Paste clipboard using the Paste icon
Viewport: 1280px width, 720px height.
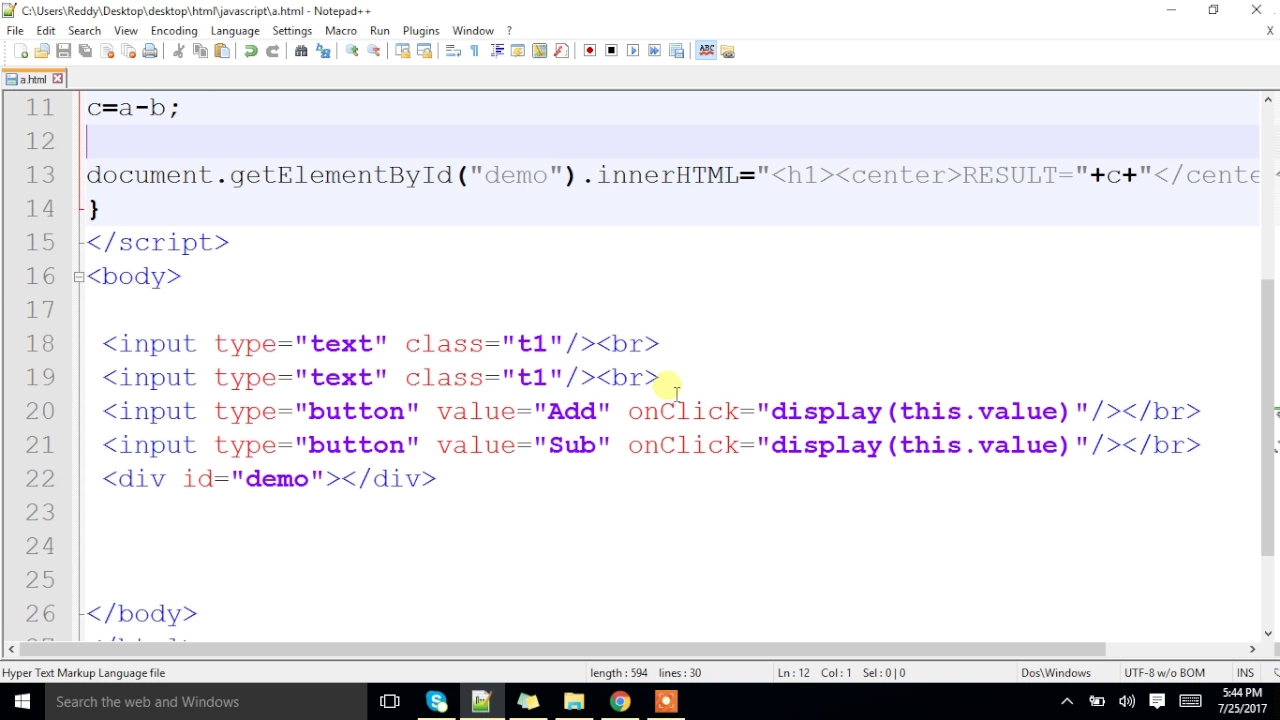(x=222, y=51)
